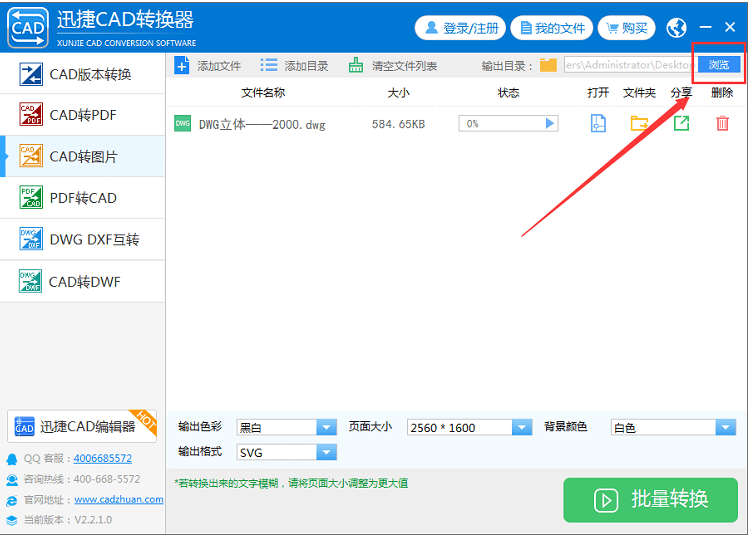Click the 文件名称 column header
The height and width of the screenshot is (538, 752).
[x=263, y=93]
